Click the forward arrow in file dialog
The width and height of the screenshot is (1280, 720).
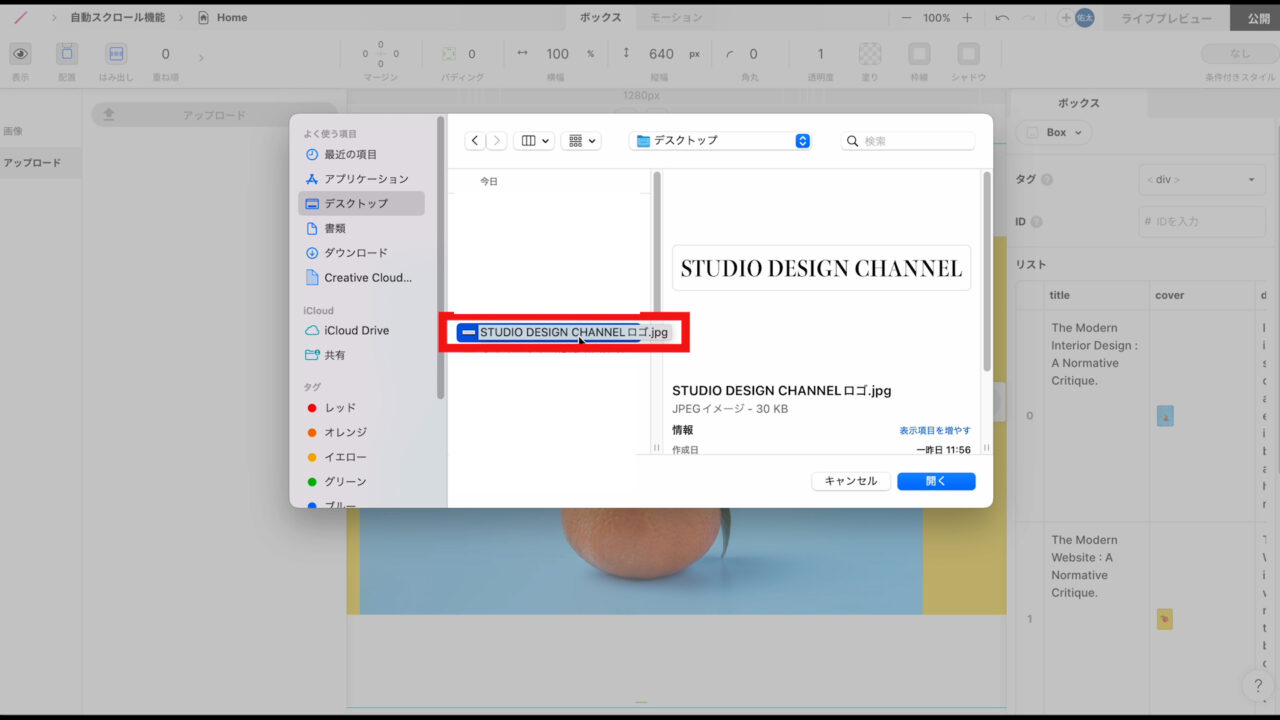[497, 141]
